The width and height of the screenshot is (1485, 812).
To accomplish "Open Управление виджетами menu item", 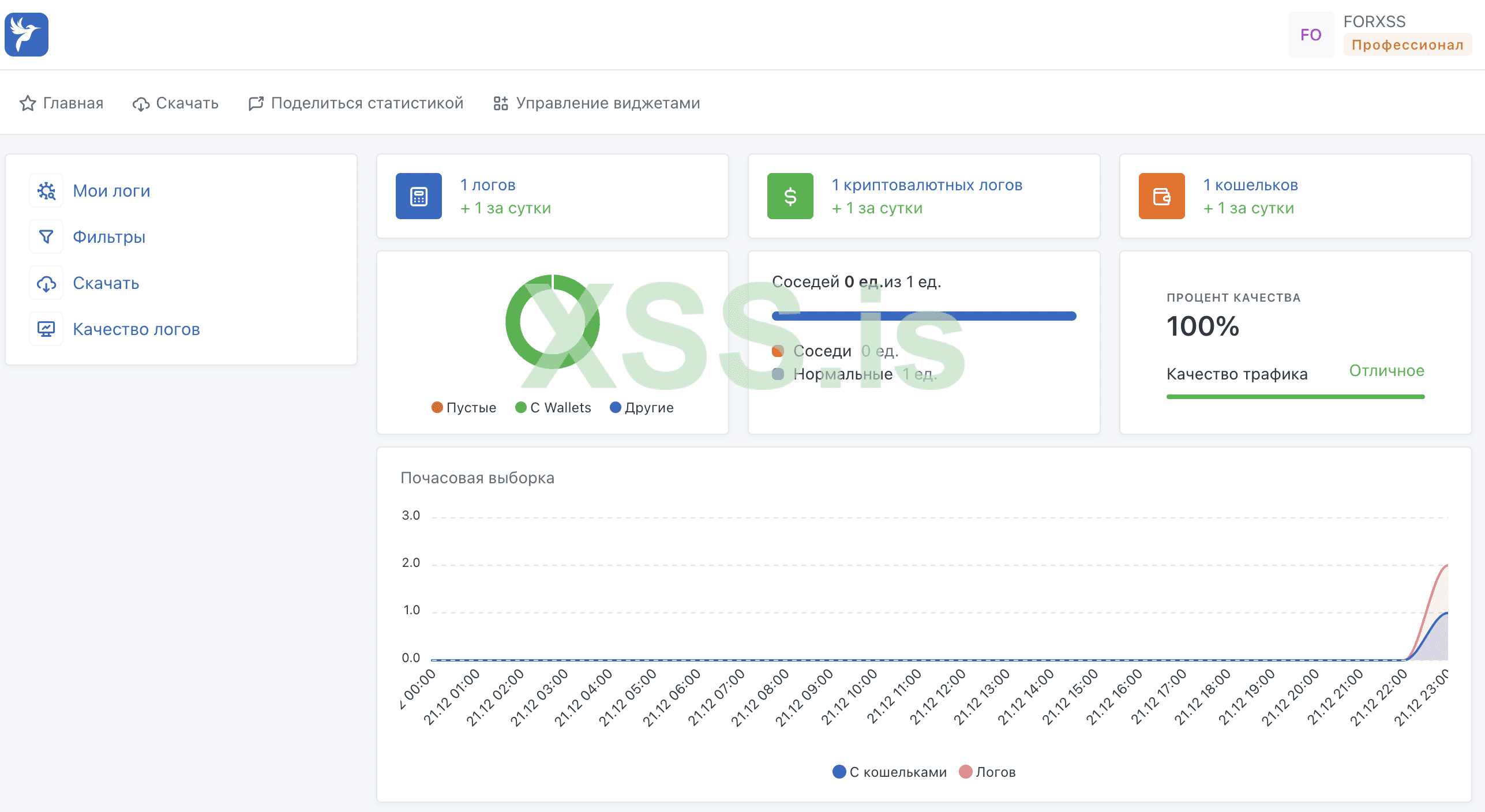I will (607, 103).
